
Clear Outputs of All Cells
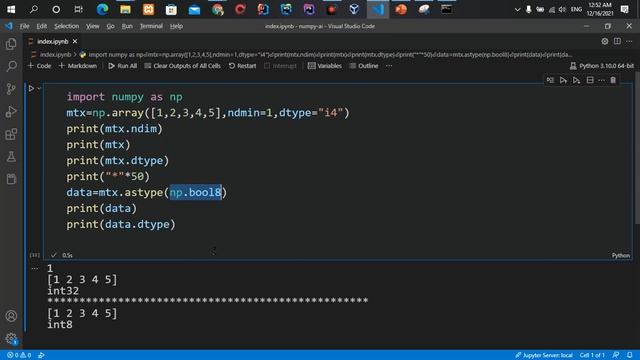coord(182,66)
